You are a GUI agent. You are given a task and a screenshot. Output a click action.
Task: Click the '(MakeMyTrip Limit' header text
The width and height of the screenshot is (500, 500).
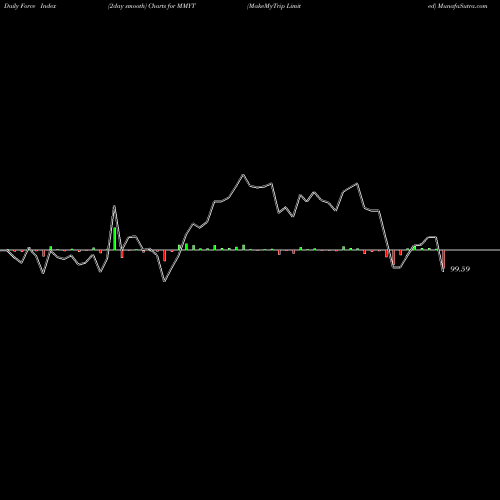pos(274,6)
